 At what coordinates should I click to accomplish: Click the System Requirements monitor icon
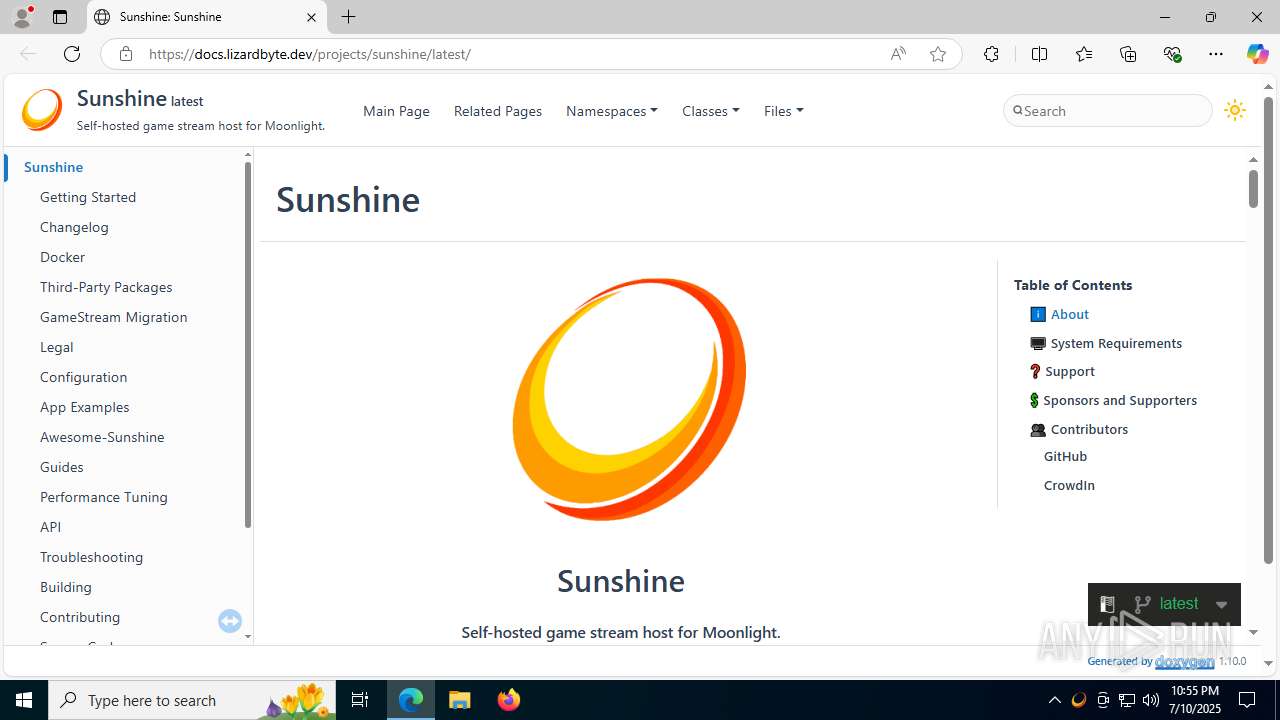[x=1038, y=343]
